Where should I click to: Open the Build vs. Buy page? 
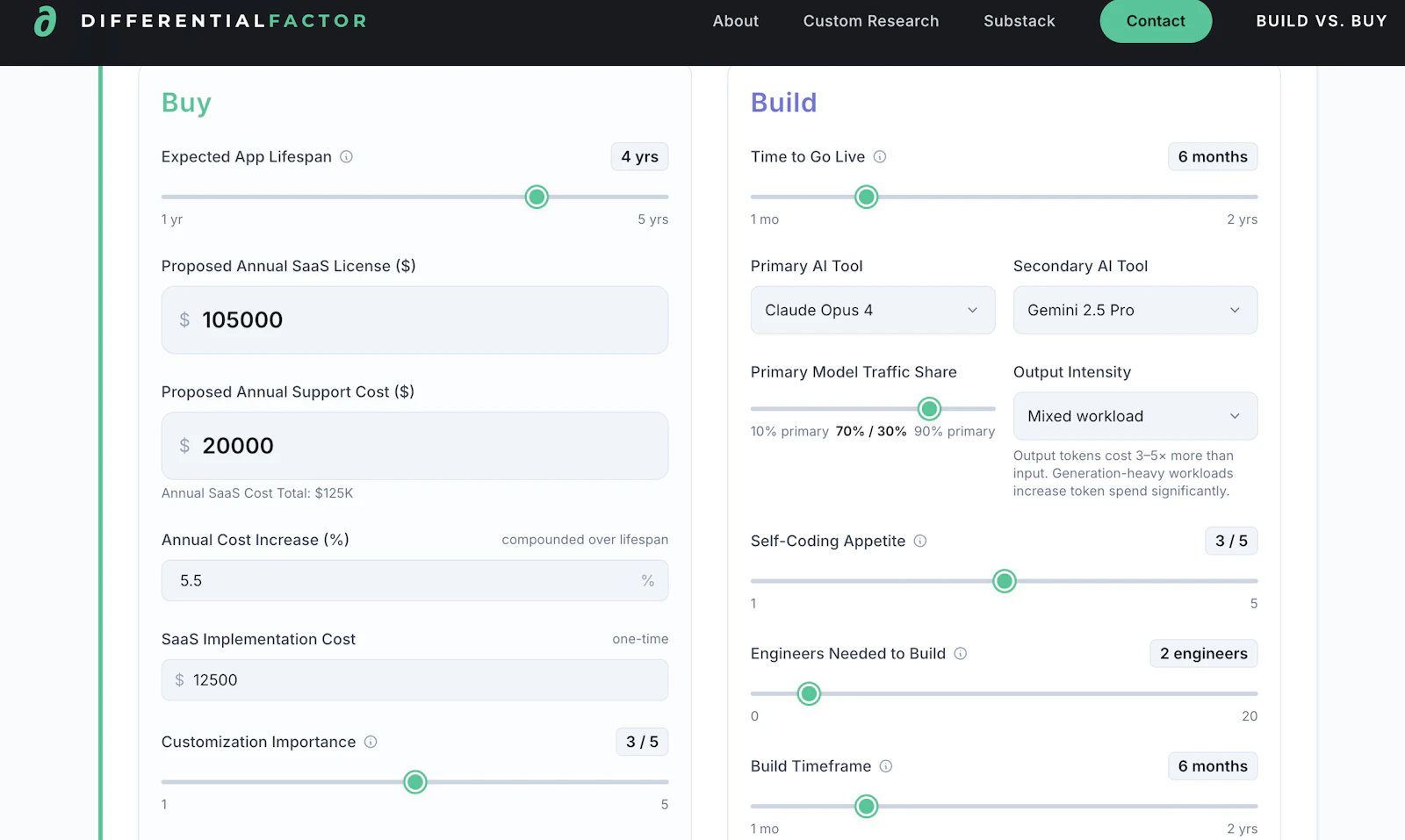[x=1322, y=21]
